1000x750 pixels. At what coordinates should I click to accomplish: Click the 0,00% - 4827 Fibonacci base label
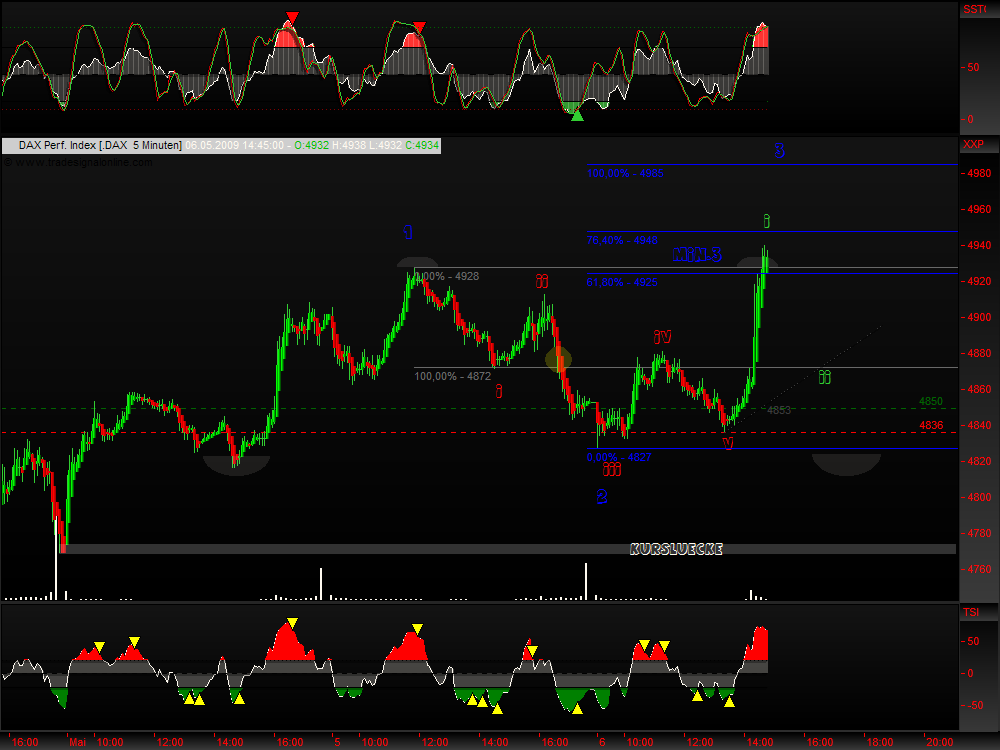pos(618,457)
